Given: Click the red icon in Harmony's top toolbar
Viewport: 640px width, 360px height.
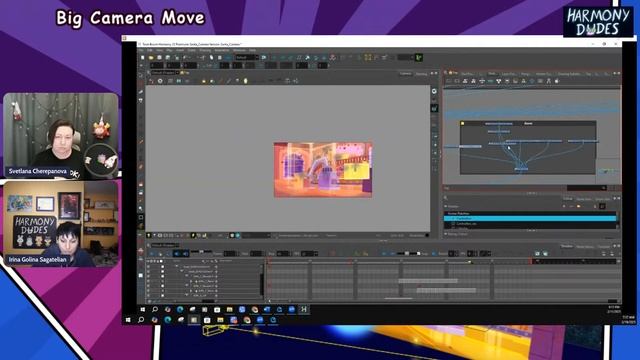Looking at the screenshot, I should (x=333, y=58).
